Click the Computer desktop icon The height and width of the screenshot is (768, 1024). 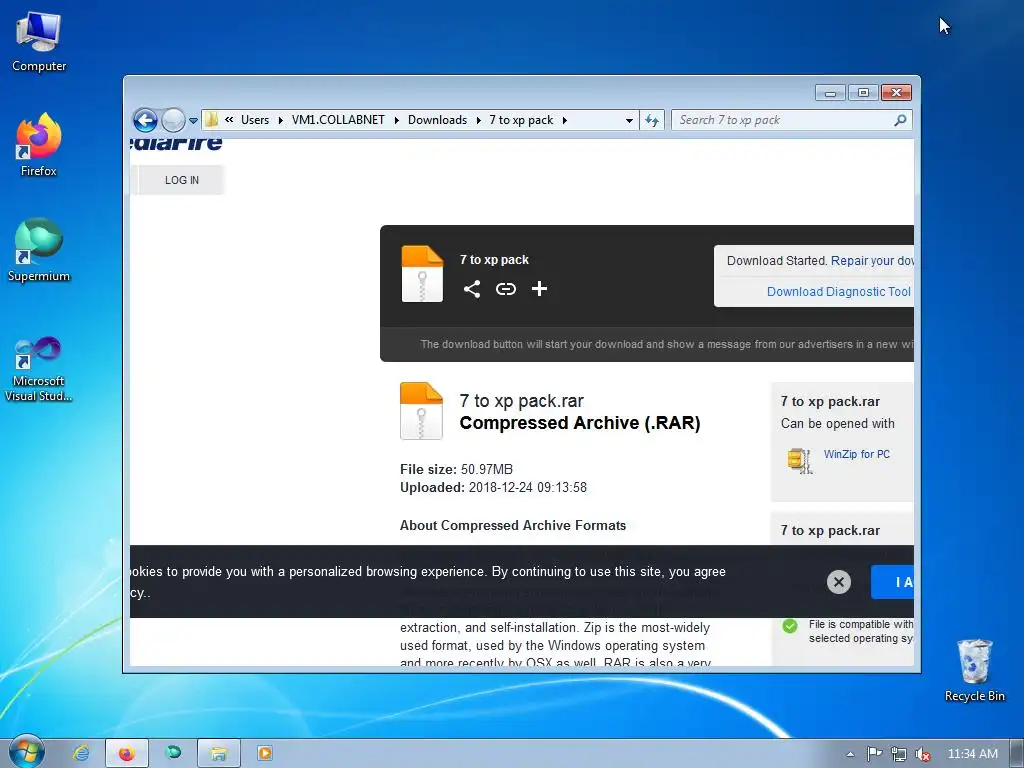[39, 42]
